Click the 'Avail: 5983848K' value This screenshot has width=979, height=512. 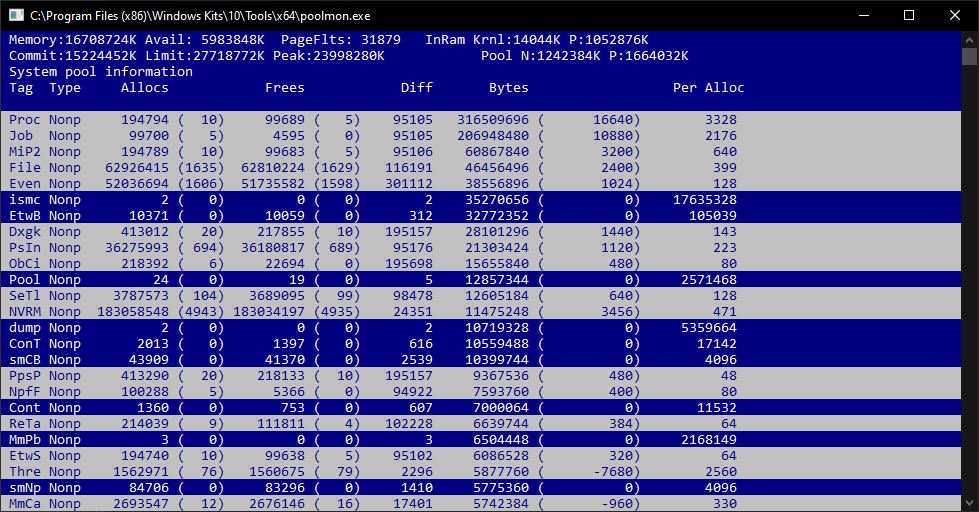click(205, 40)
